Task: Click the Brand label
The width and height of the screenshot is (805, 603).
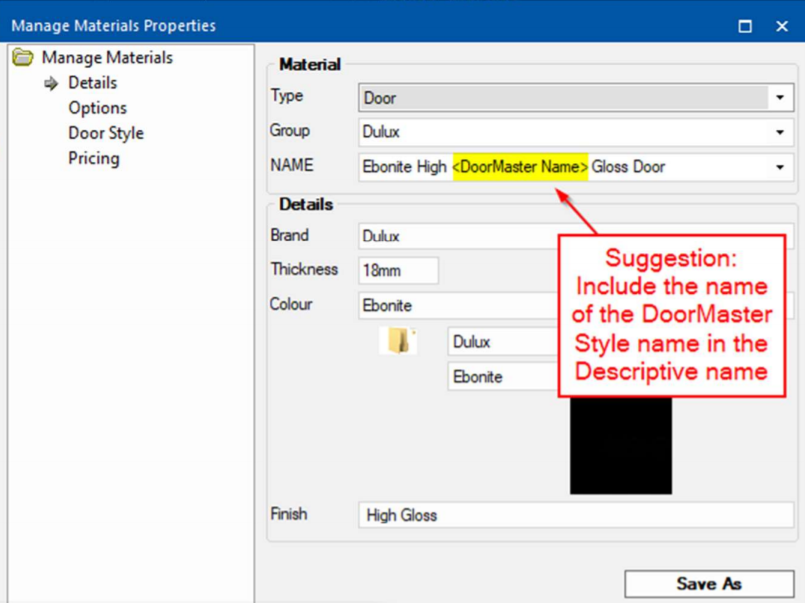Action: pyautogui.click(x=290, y=235)
